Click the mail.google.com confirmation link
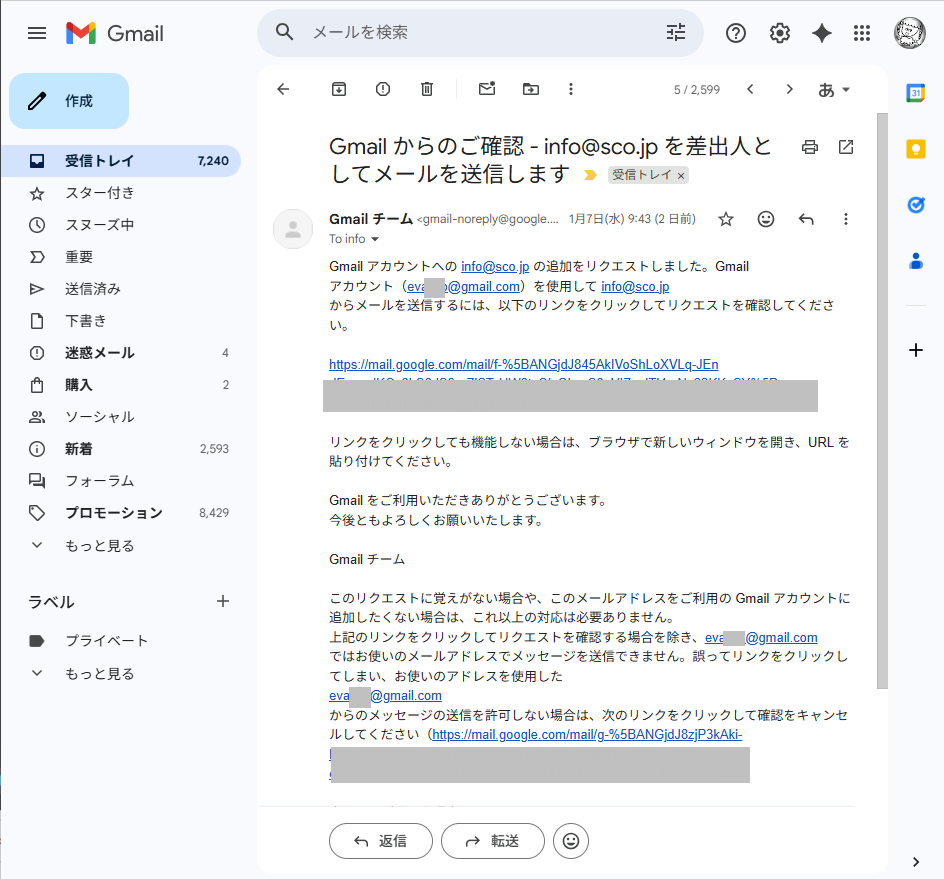 [x=522, y=364]
